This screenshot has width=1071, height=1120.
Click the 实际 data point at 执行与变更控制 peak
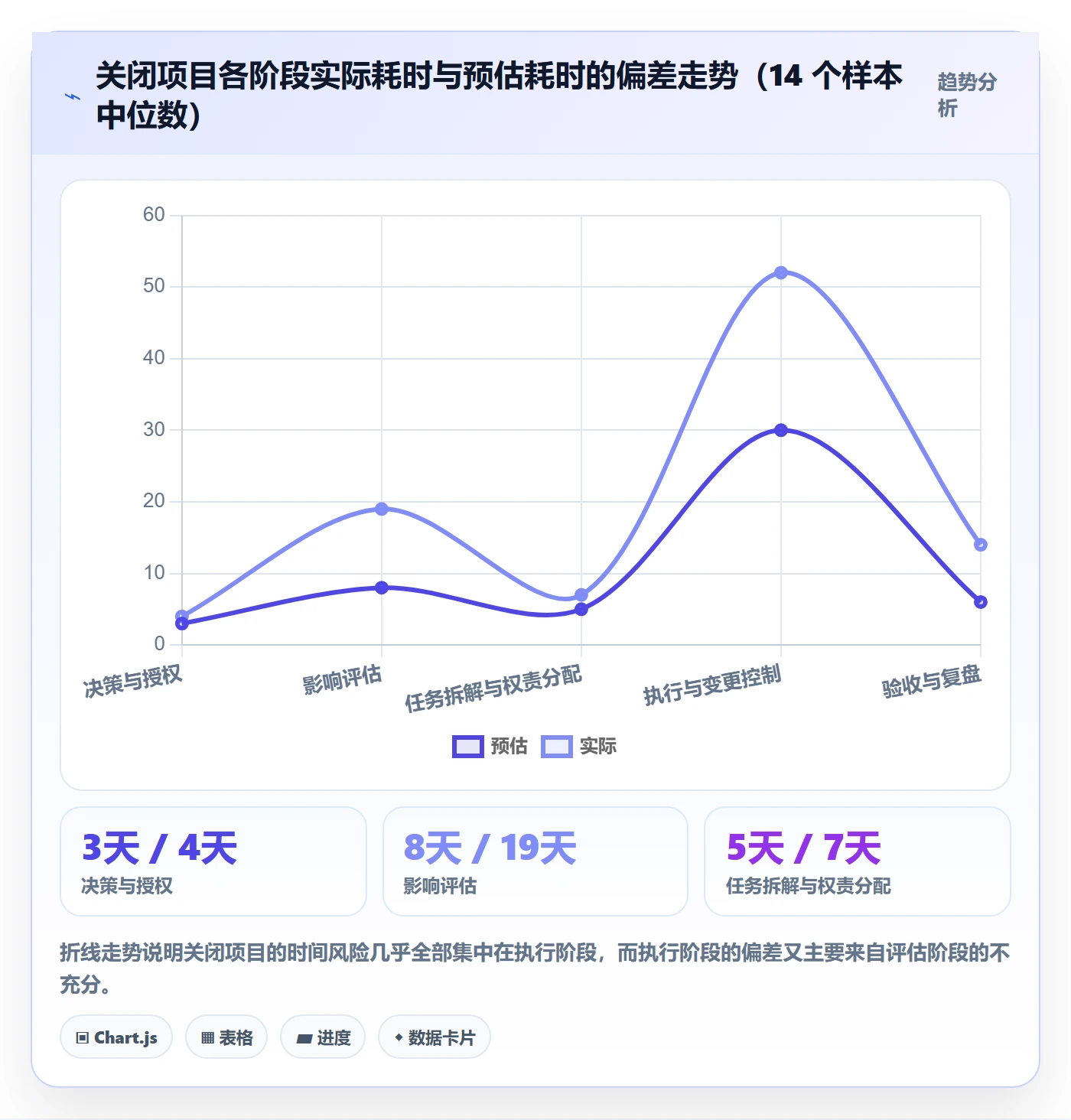click(781, 272)
